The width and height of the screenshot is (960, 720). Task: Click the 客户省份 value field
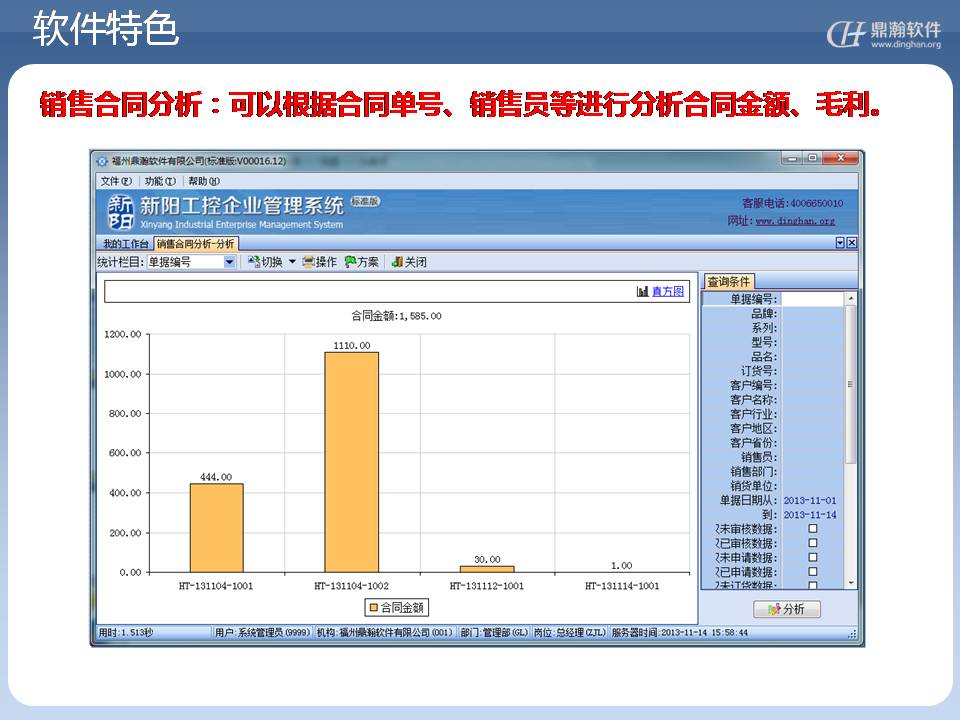tap(812, 443)
